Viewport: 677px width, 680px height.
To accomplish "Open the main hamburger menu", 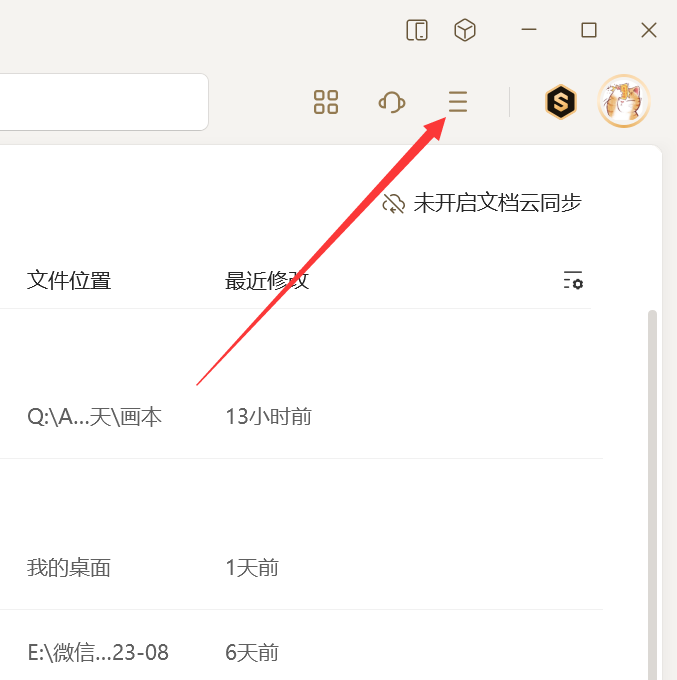I will tap(457, 102).
